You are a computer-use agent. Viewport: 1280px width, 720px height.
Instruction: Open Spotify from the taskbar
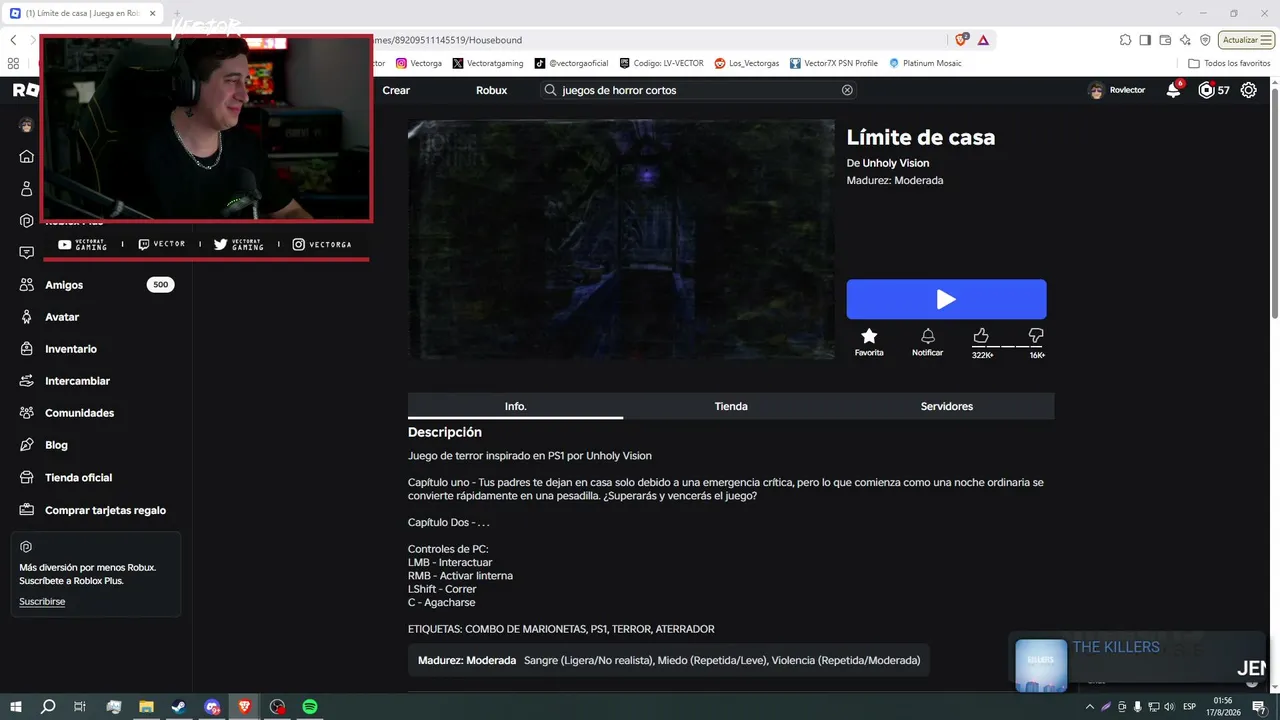[310, 707]
